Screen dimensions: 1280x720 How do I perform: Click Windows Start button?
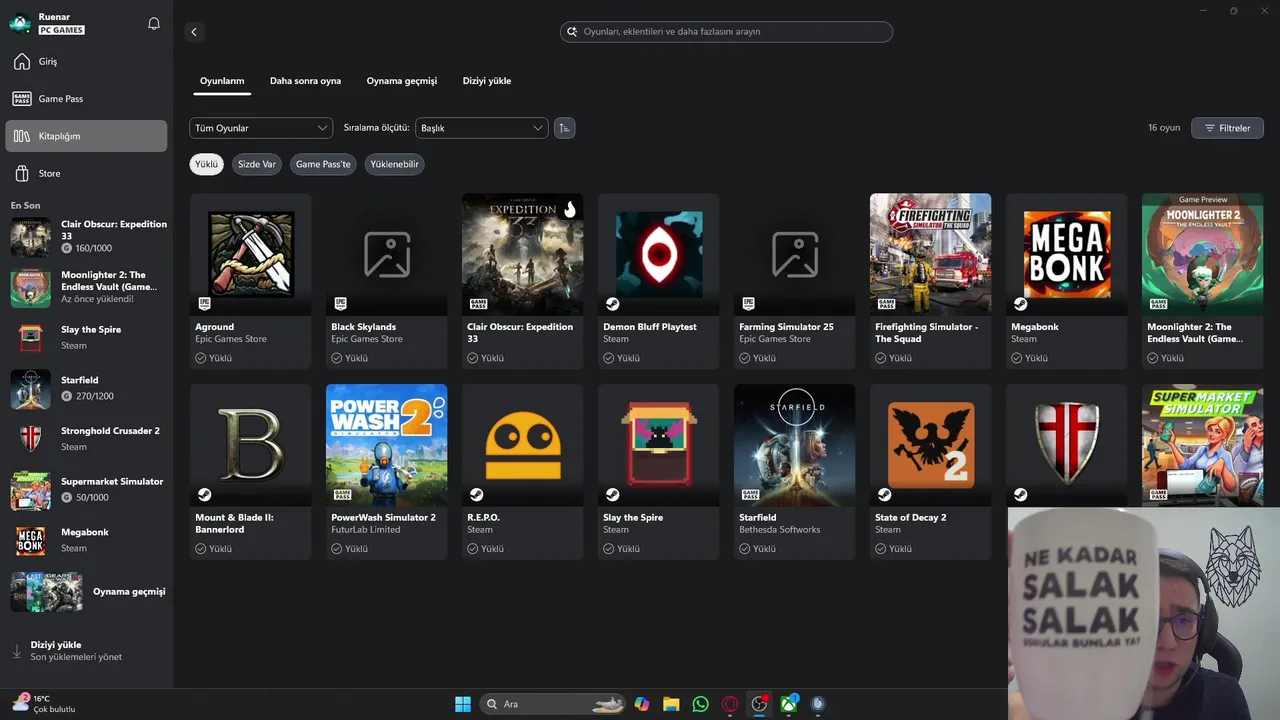(x=463, y=704)
